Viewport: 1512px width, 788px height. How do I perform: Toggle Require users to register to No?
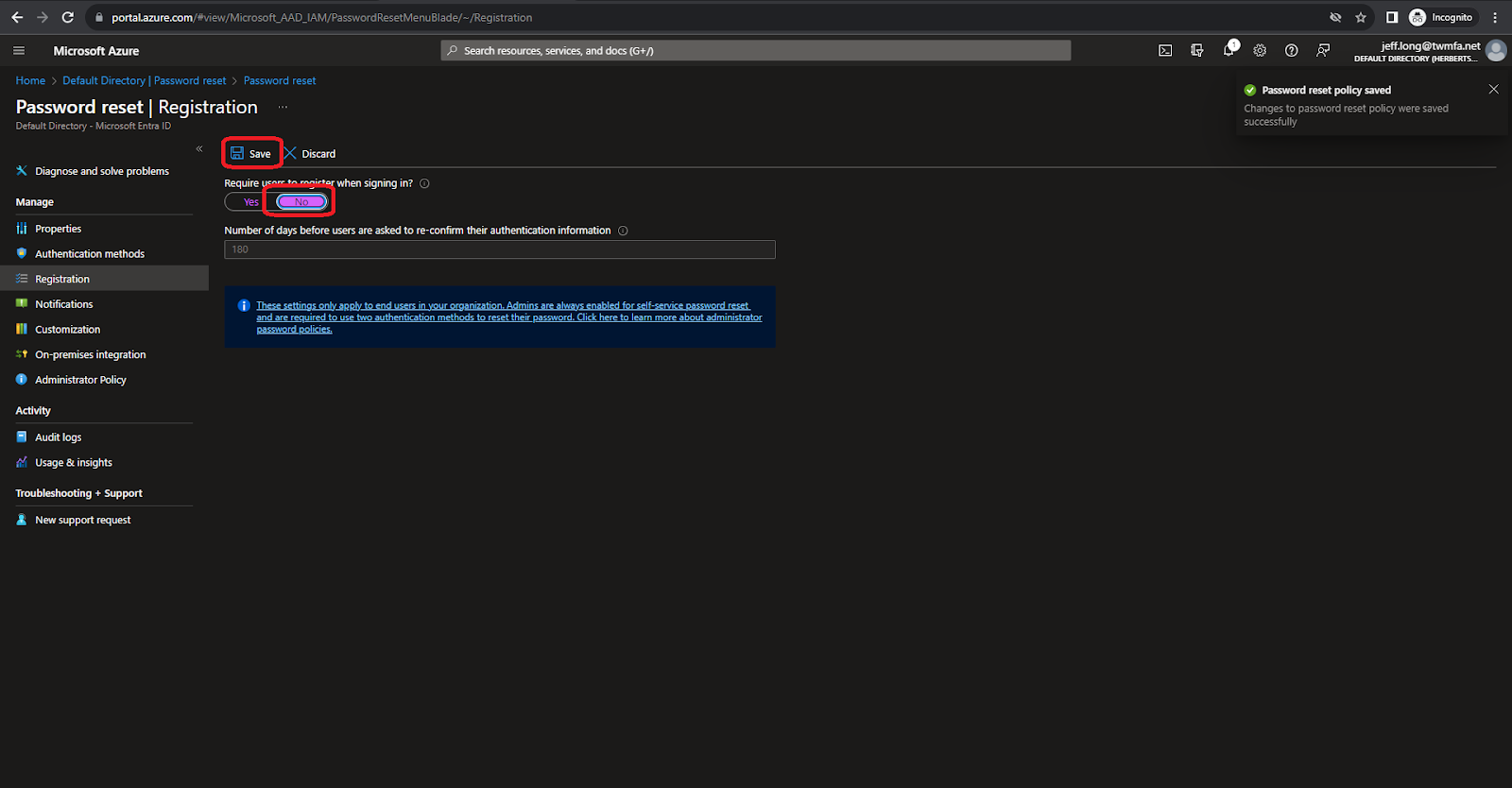pyautogui.click(x=301, y=202)
